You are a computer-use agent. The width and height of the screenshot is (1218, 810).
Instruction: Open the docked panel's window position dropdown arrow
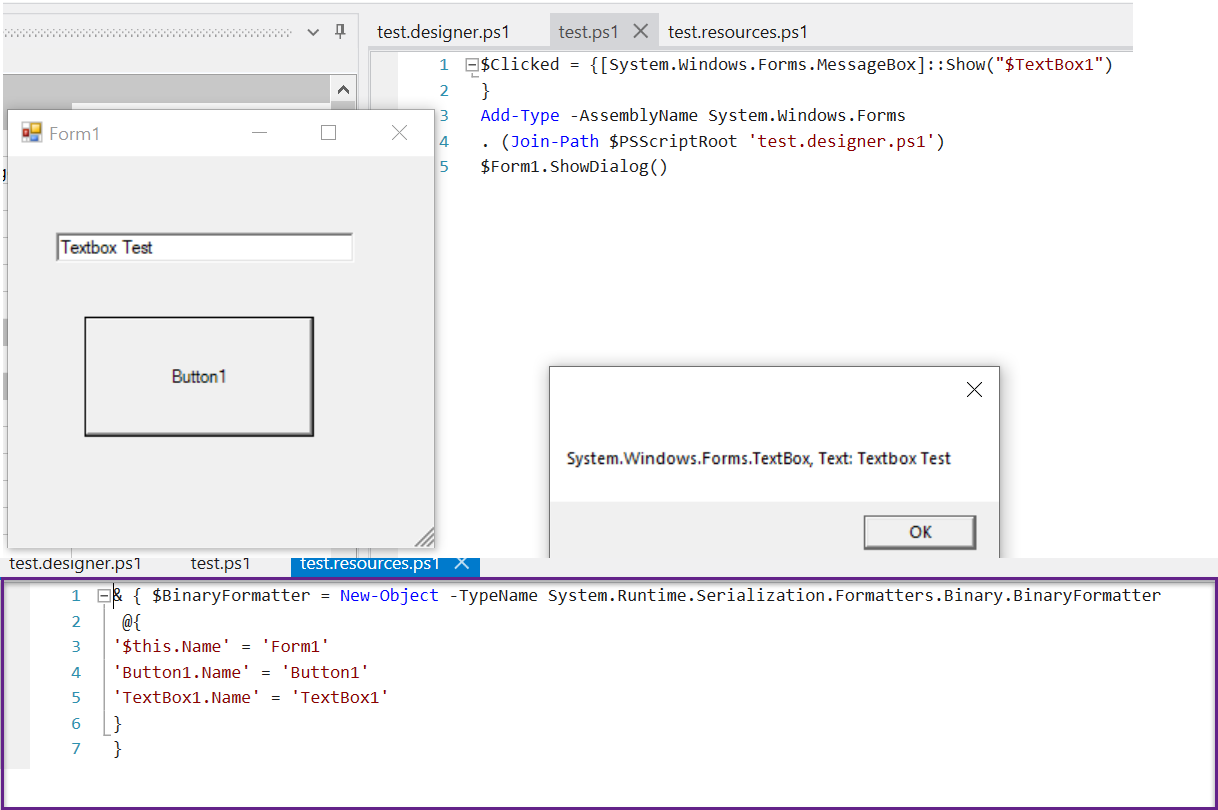[314, 32]
